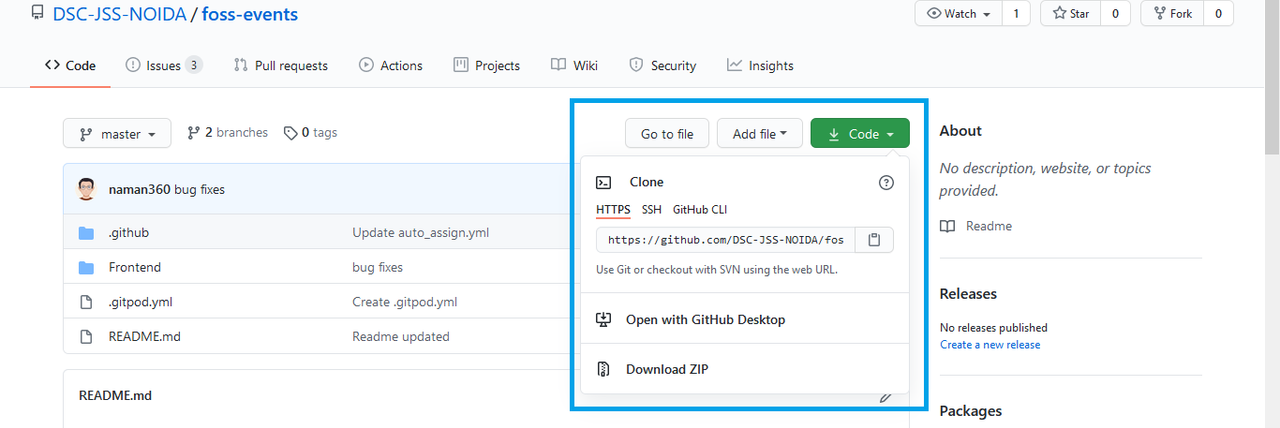This screenshot has height=428, width=1280.
Task: Click Create a new release link
Action: click(990, 345)
